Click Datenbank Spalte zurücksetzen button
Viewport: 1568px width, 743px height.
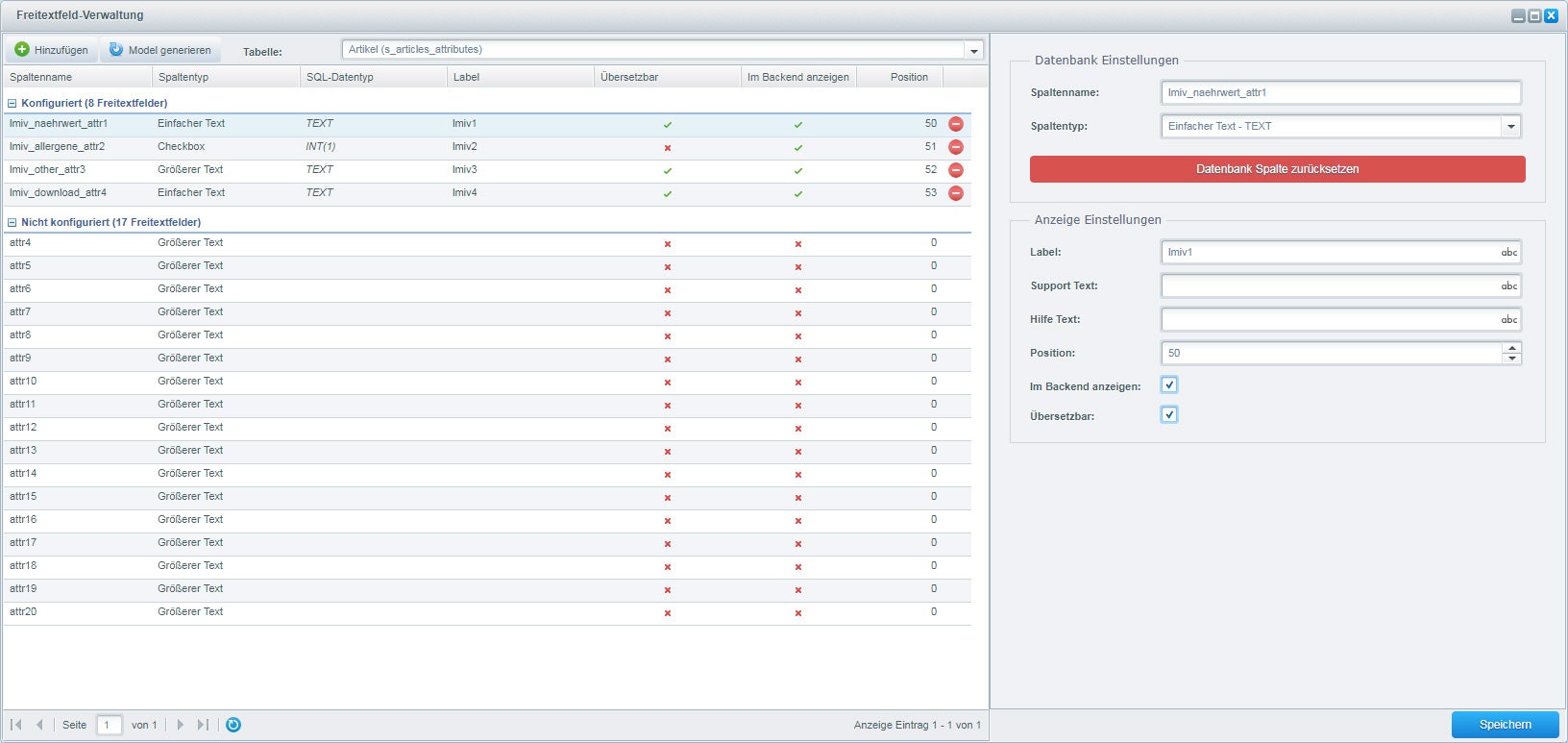(1278, 169)
